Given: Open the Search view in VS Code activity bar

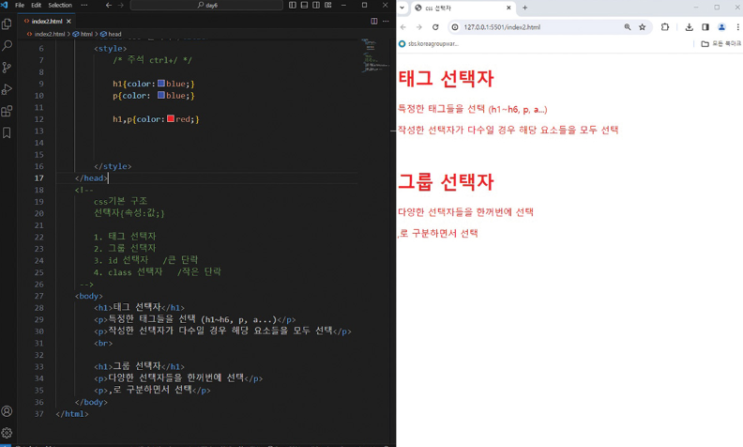Looking at the screenshot, I should pyautogui.click(x=7, y=46).
